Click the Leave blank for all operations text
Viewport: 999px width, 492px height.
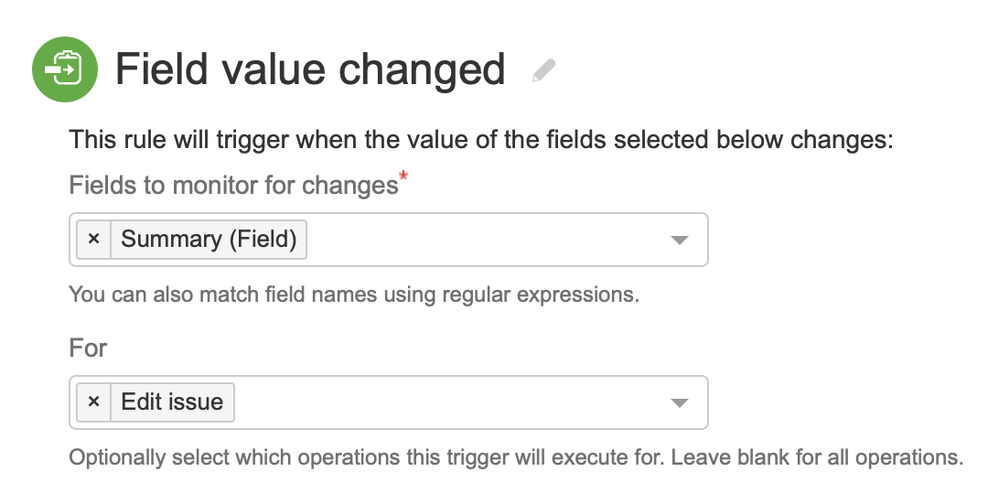point(816,458)
